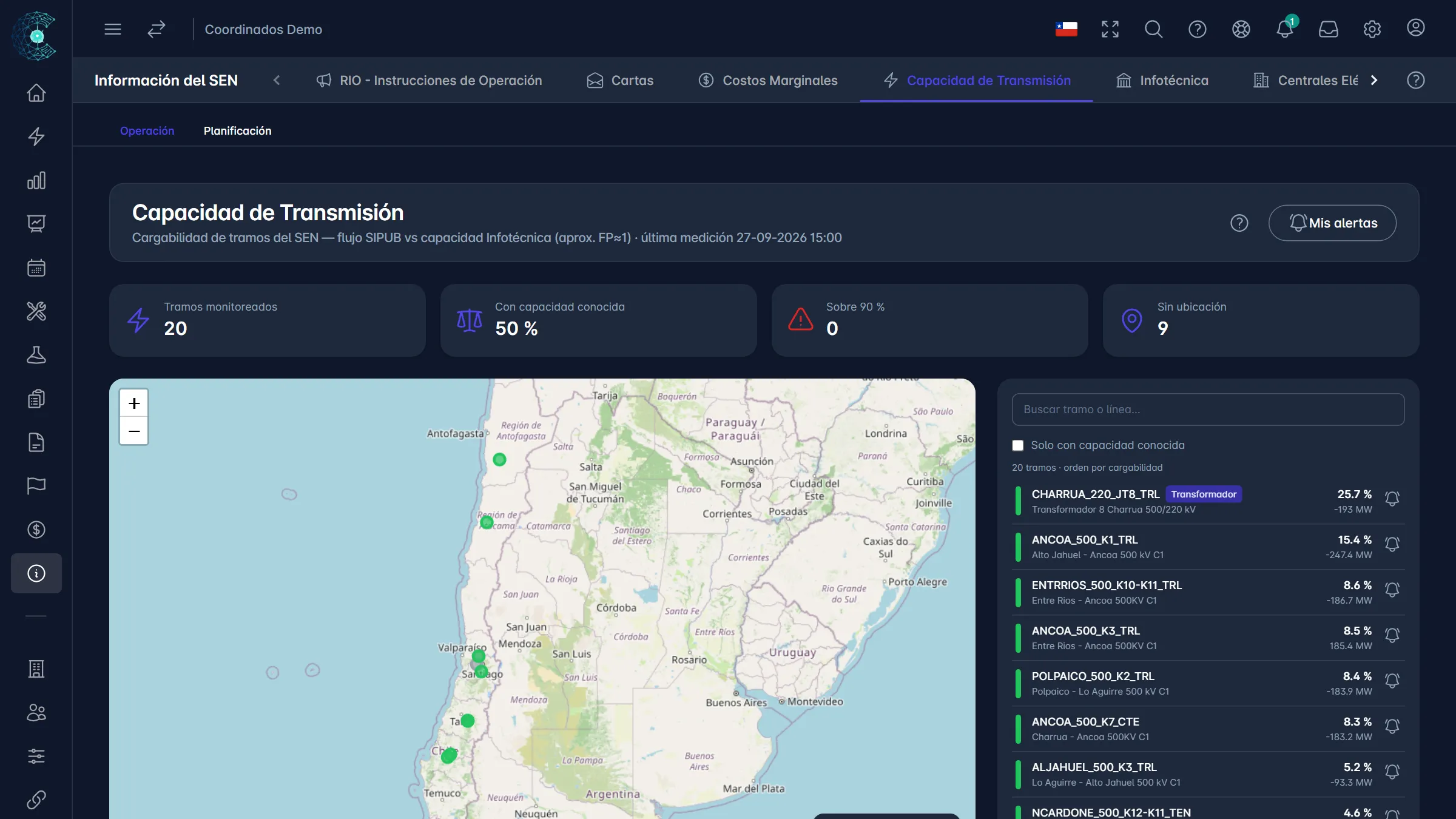
Task: Go to Home in the sidebar
Action: coord(36,93)
